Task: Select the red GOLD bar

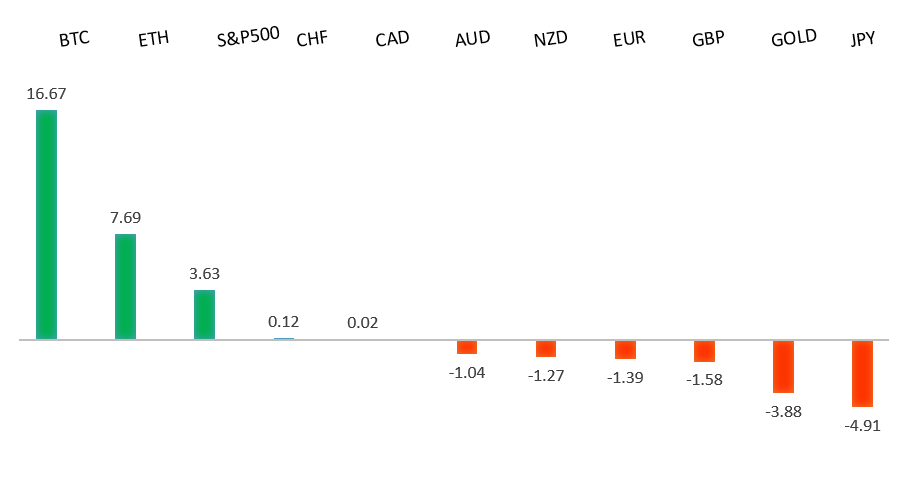Action: 783,366
